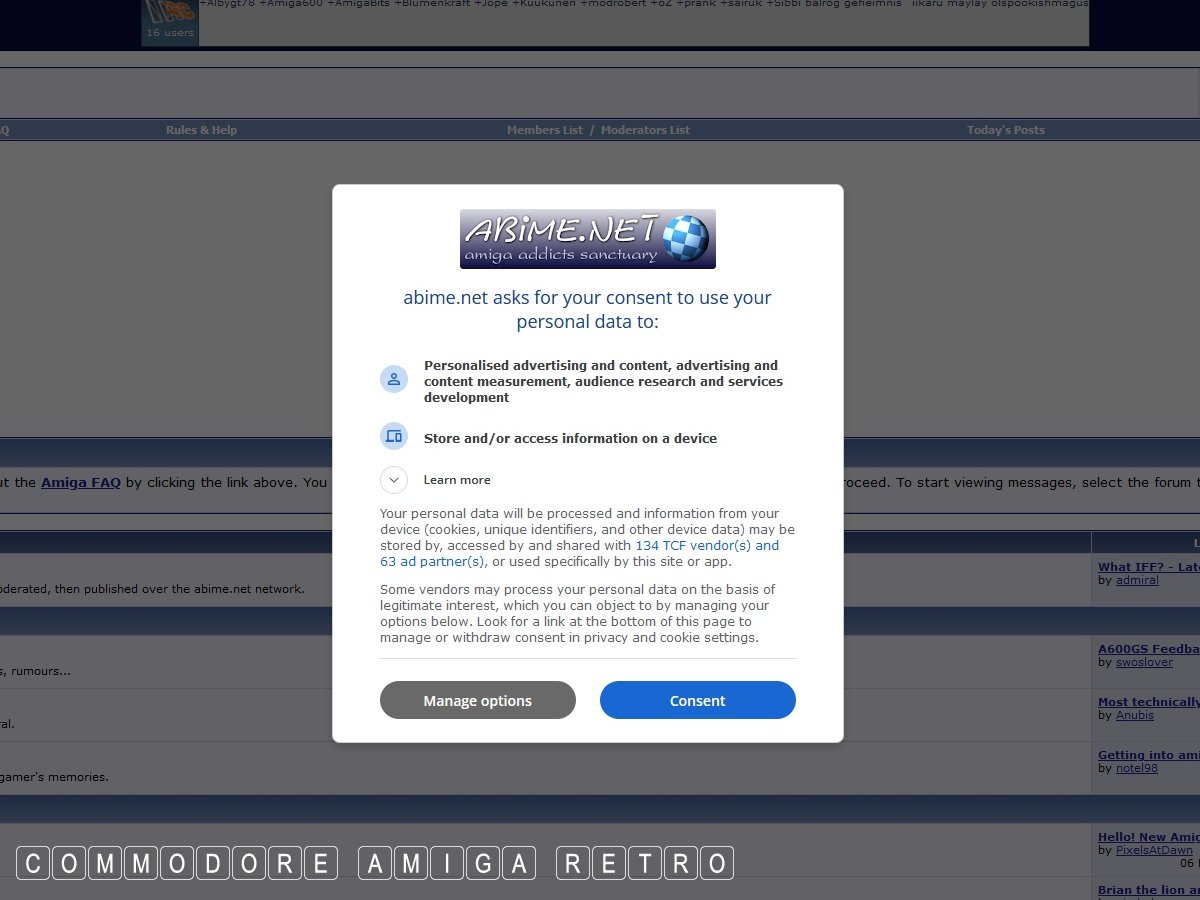Expand the Learn more chevron
1200x900 pixels.
pyautogui.click(x=394, y=480)
